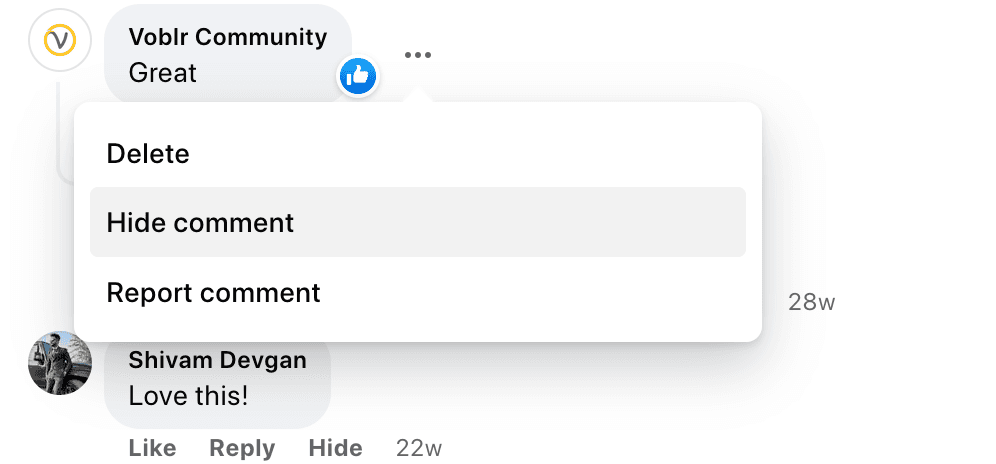The width and height of the screenshot is (996, 464).
Task: Select Delete from the comment menu
Action: pyautogui.click(x=148, y=154)
